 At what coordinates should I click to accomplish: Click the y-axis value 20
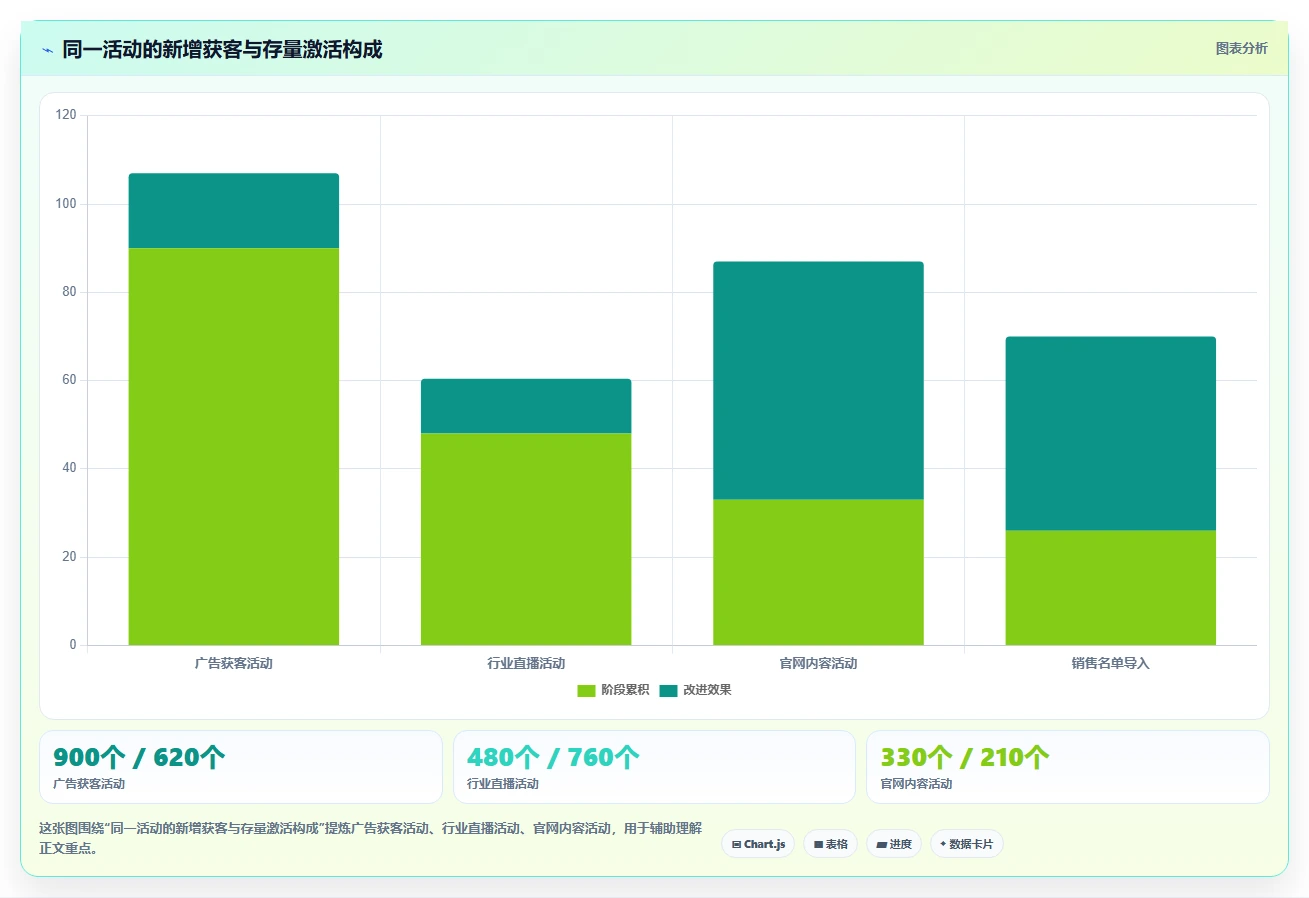point(69,557)
